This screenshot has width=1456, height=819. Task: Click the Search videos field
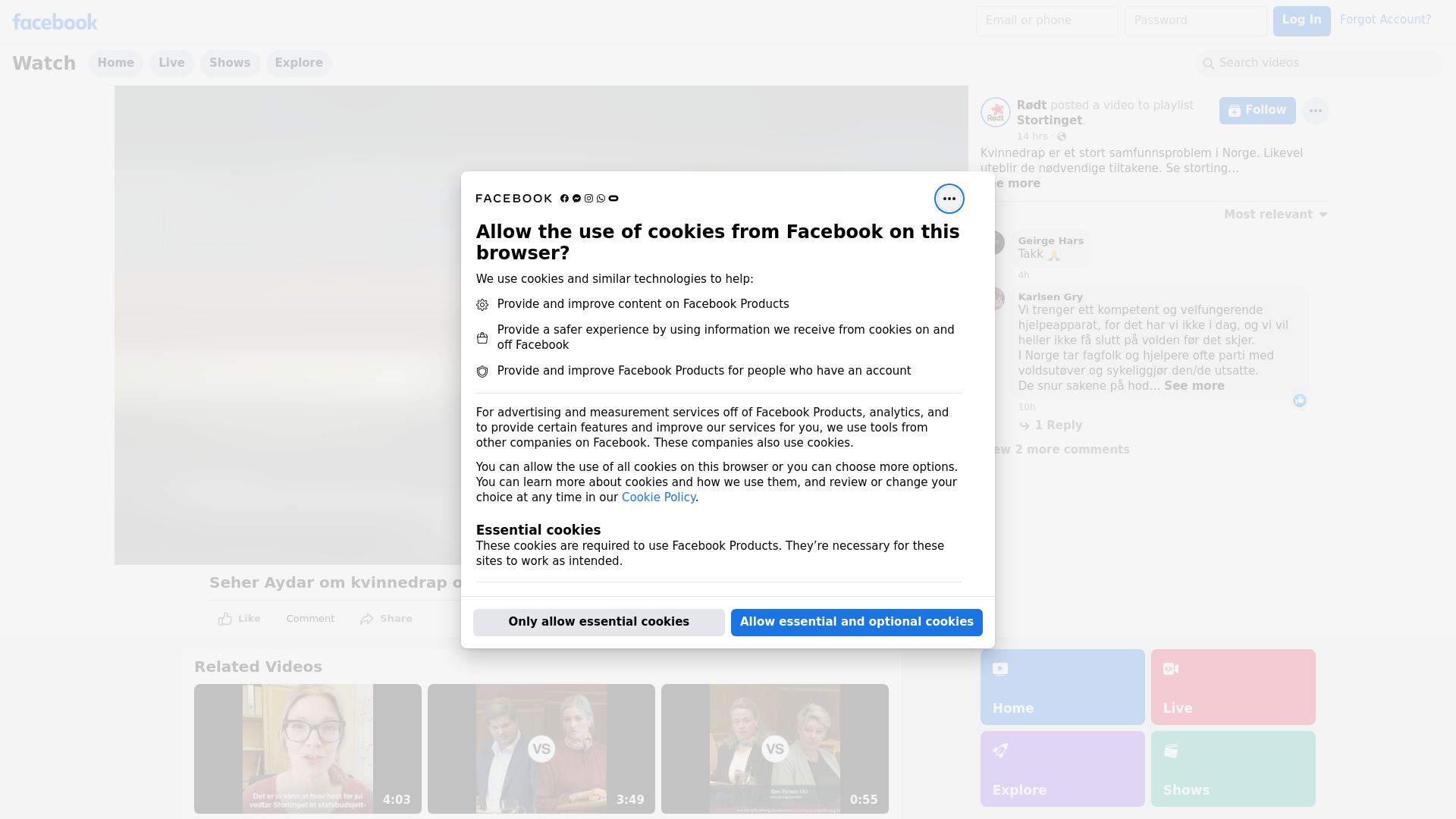coord(1319,63)
